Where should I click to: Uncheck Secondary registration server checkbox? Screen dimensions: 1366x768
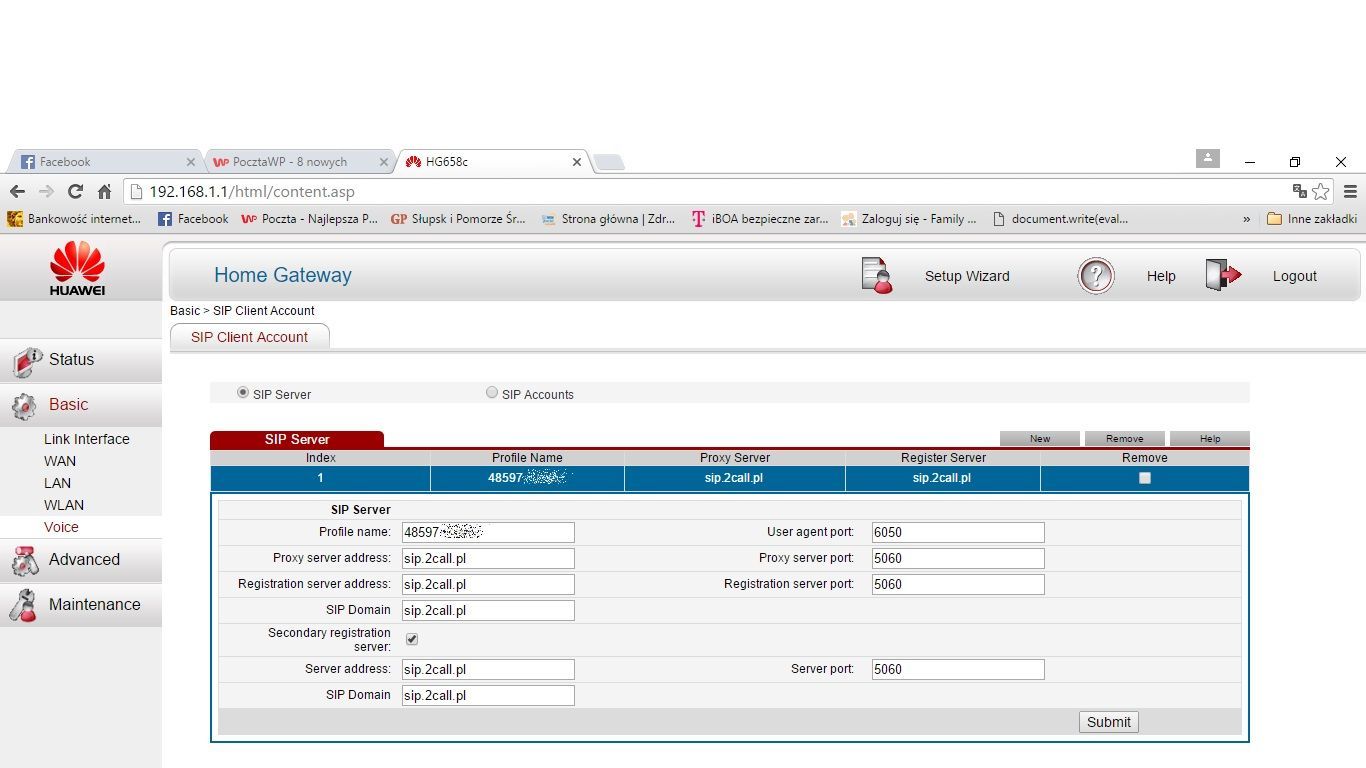coord(412,639)
